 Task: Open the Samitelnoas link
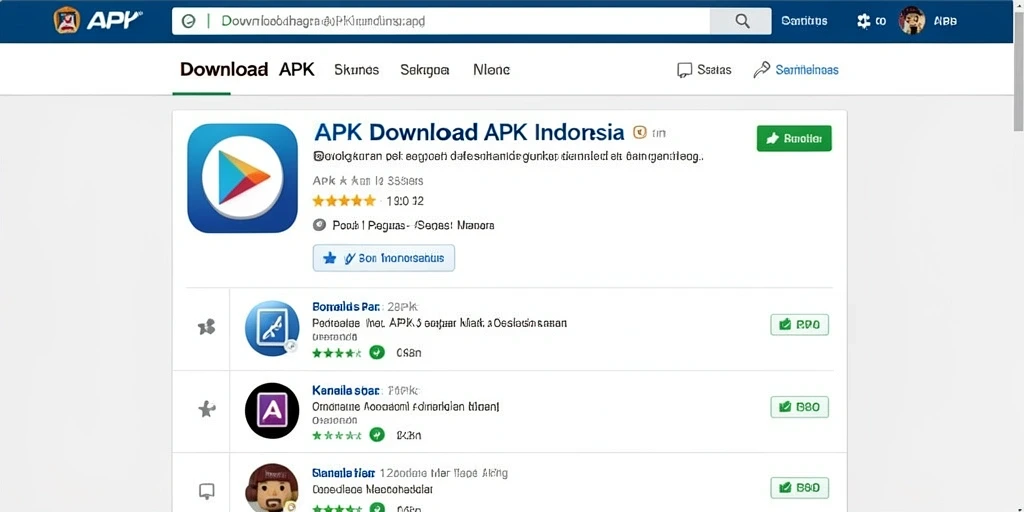click(x=807, y=70)
